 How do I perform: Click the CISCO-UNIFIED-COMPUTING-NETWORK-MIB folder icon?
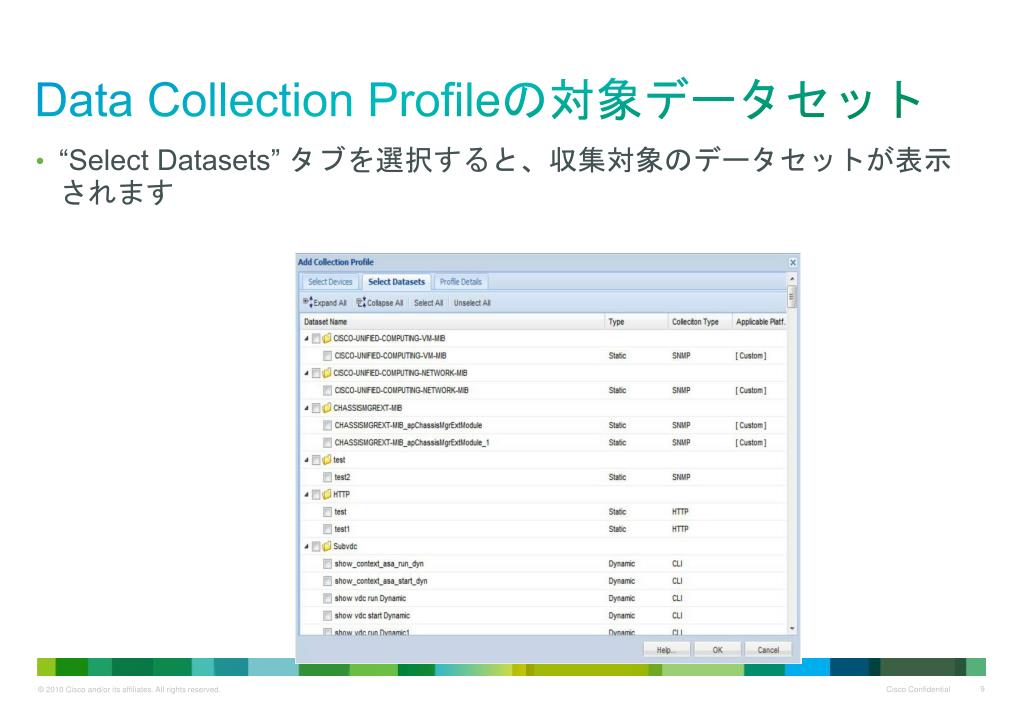tap(327, 373)
